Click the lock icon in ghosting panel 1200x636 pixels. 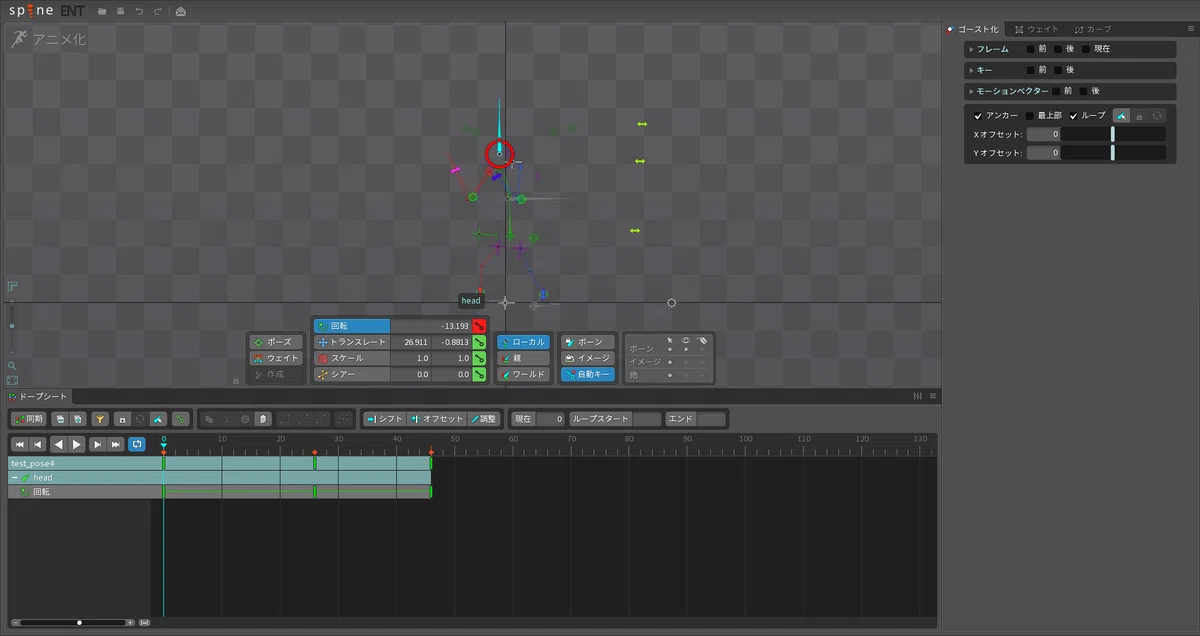coord(1139,116)
